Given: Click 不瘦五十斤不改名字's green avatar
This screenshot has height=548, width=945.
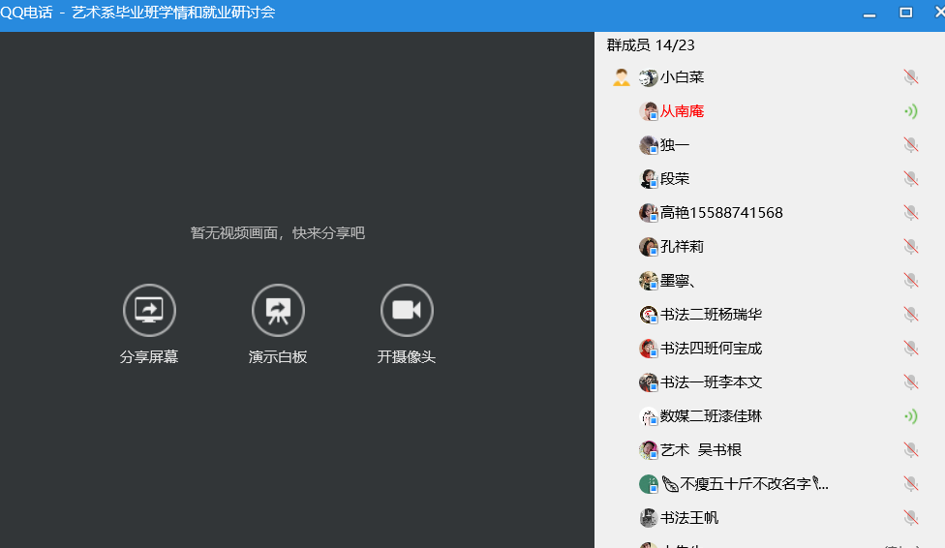Looking at the screenshot, I should (x=648, y=484).
